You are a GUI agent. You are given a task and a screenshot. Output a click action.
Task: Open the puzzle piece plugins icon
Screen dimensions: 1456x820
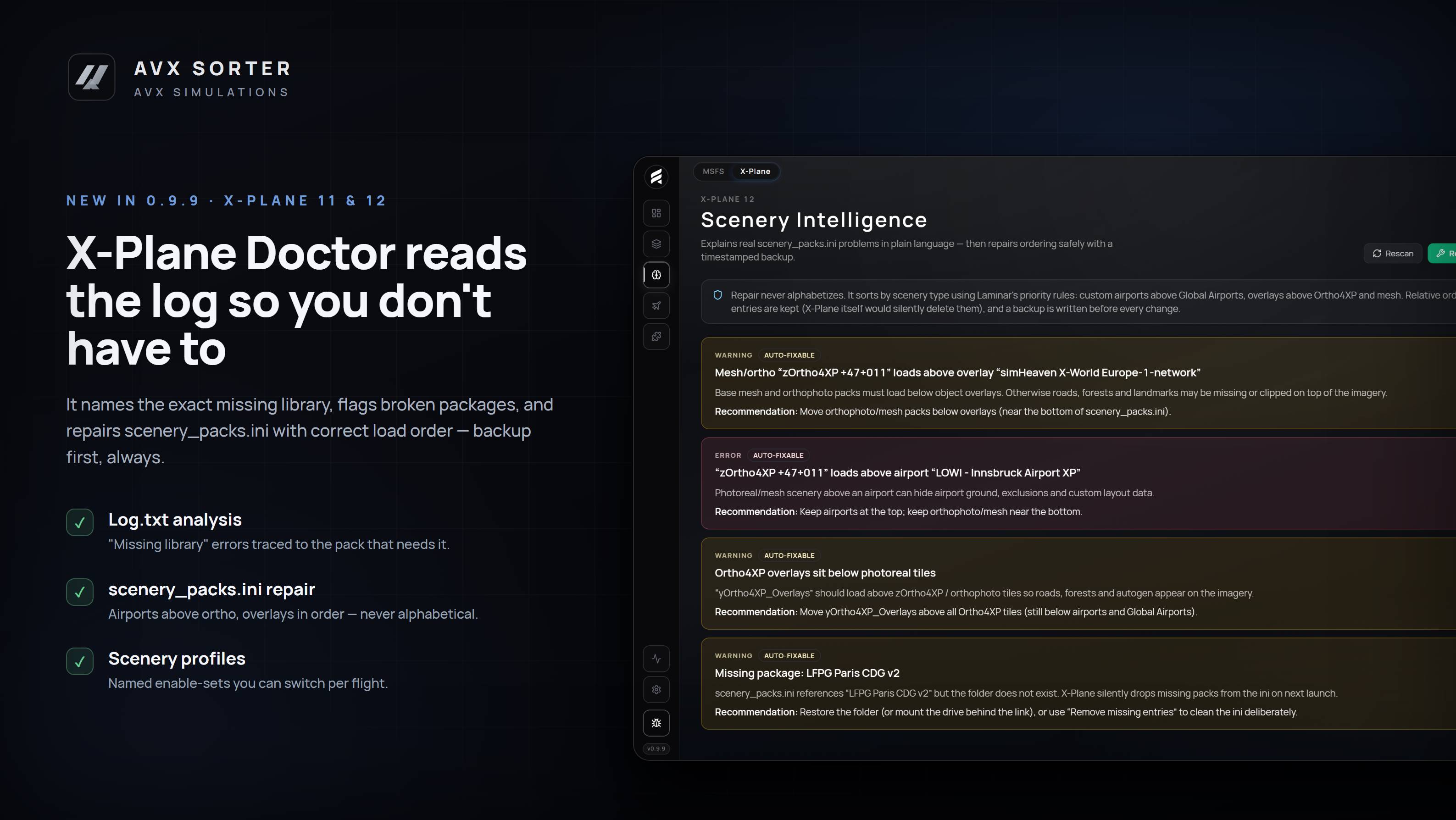tap(656, 336)
